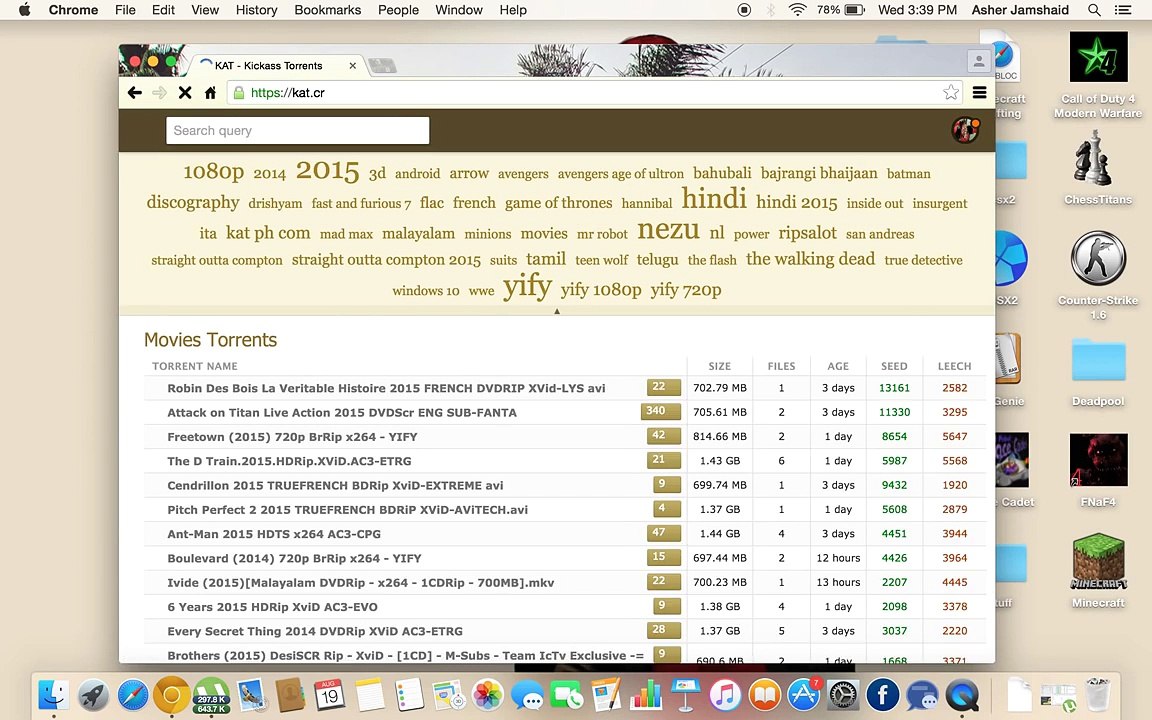Open QuickTime Player in the dock
The height and width of the screenshot is (720, 1152).
[x=962, y=694]
